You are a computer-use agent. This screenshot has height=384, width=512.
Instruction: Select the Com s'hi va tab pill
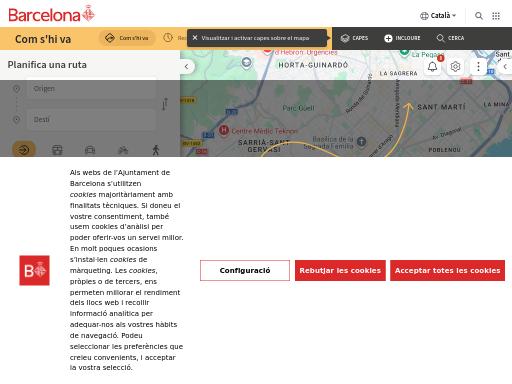tap(127, 38)
